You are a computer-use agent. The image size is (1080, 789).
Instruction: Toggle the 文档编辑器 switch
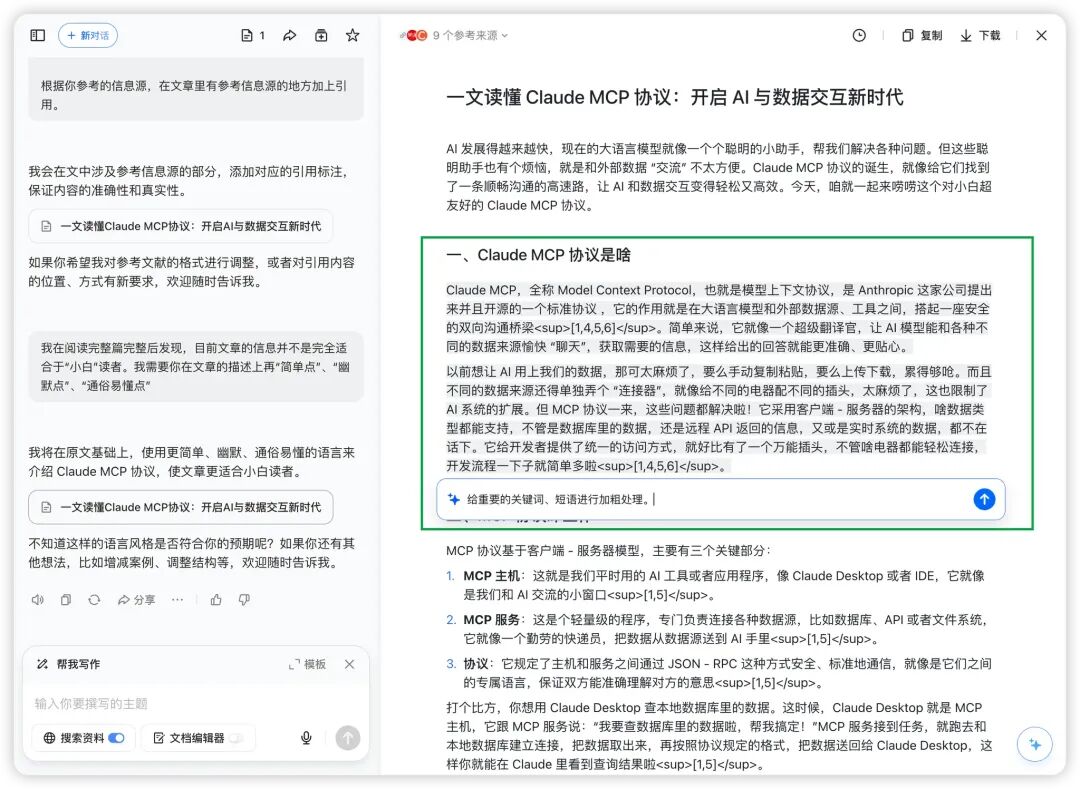236,737
